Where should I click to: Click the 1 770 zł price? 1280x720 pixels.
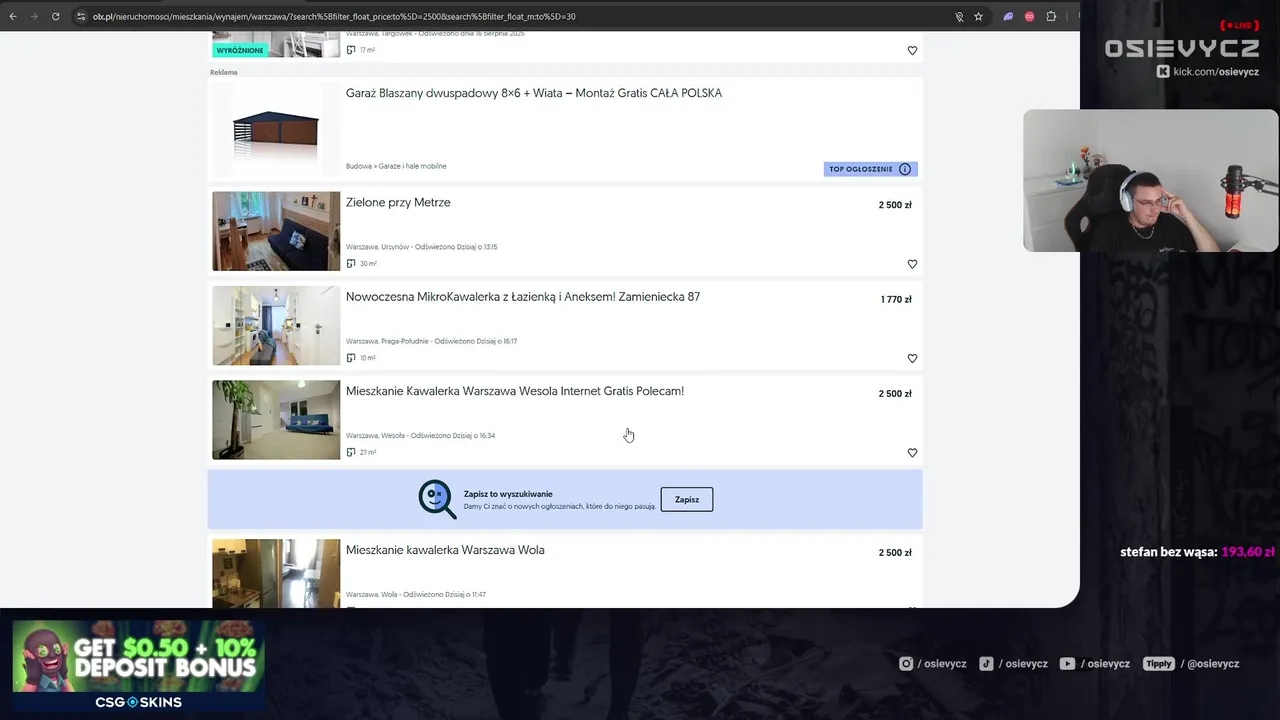tap(896, 299)
